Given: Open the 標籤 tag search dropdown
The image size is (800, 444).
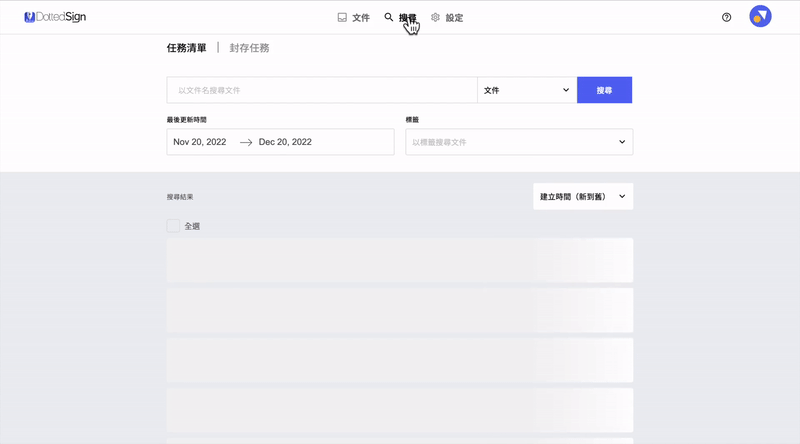Looking at the screenshot, I should [x=519, y=142].
